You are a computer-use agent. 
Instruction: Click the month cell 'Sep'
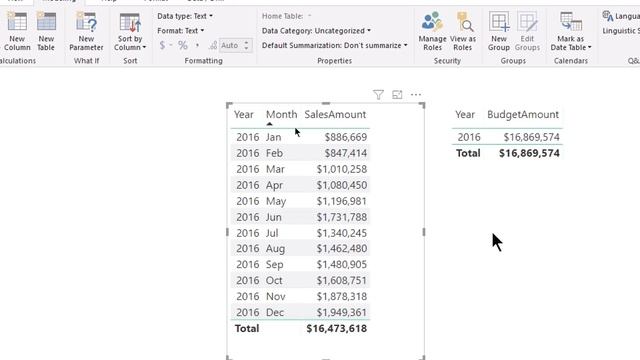tap(274, 264)
